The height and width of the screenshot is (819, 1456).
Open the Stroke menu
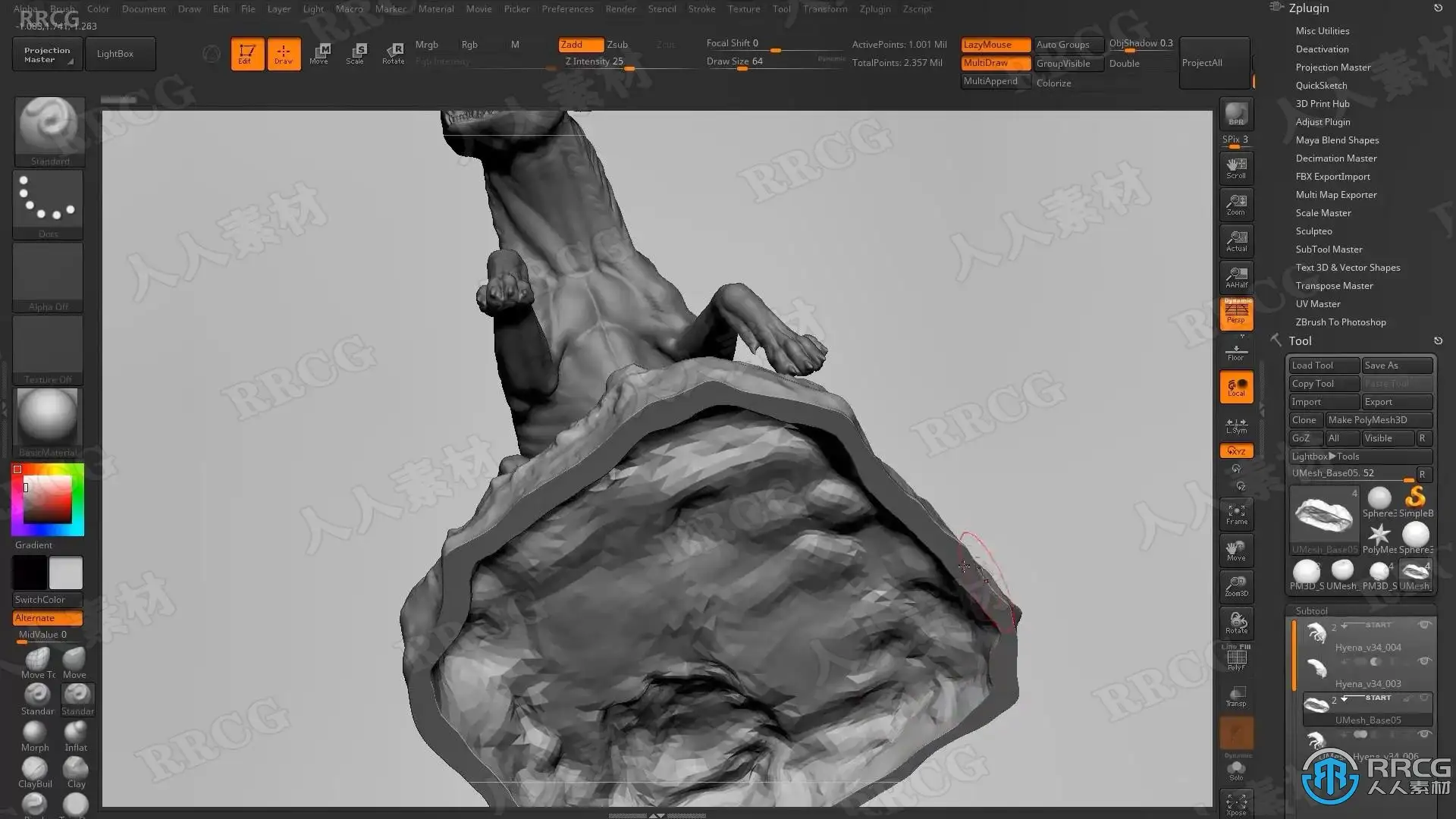point(701,9)
